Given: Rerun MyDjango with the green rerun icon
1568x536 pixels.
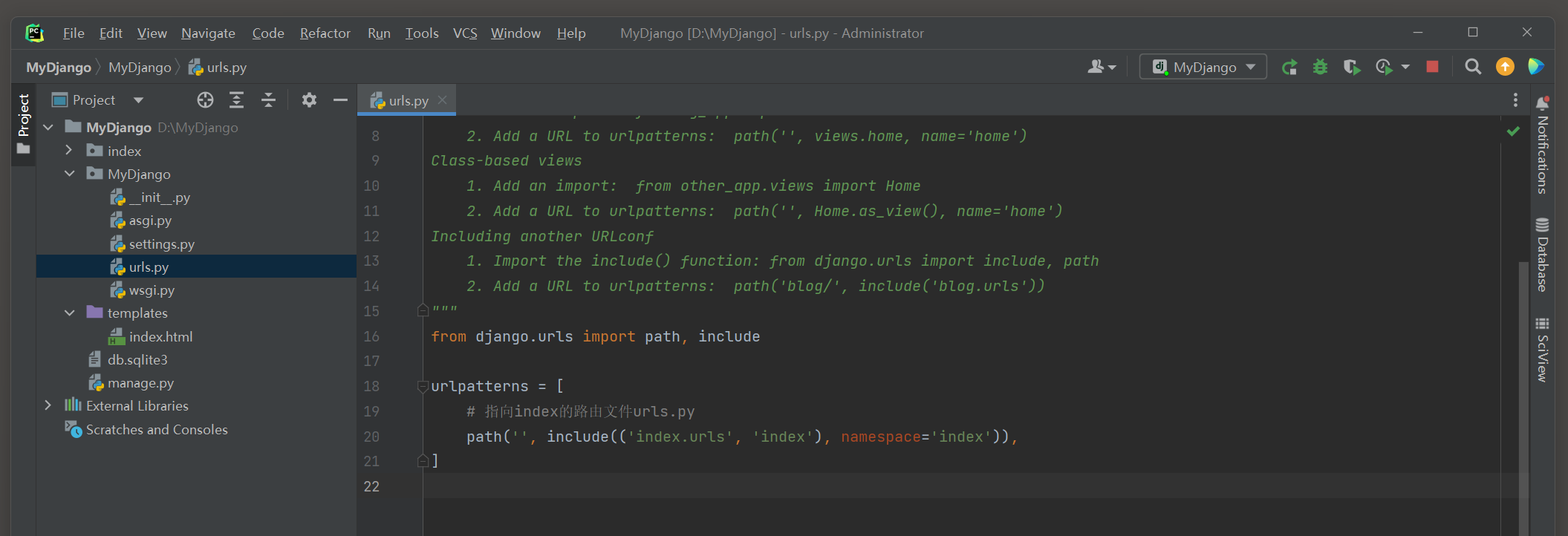Looking at the screenshot, I should point(1289,67).
